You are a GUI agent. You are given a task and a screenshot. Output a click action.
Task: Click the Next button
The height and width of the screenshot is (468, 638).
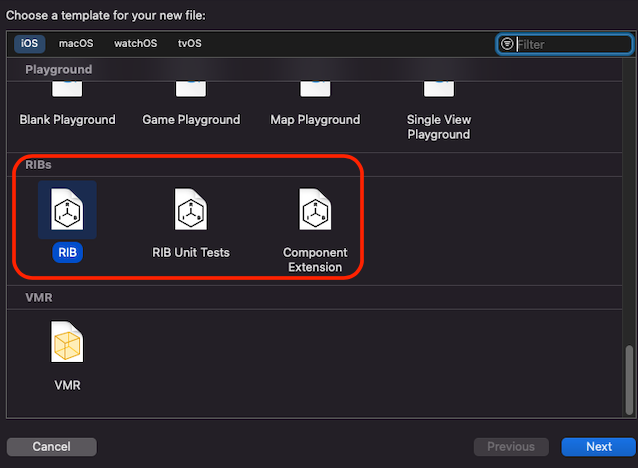tap(599, 447)
